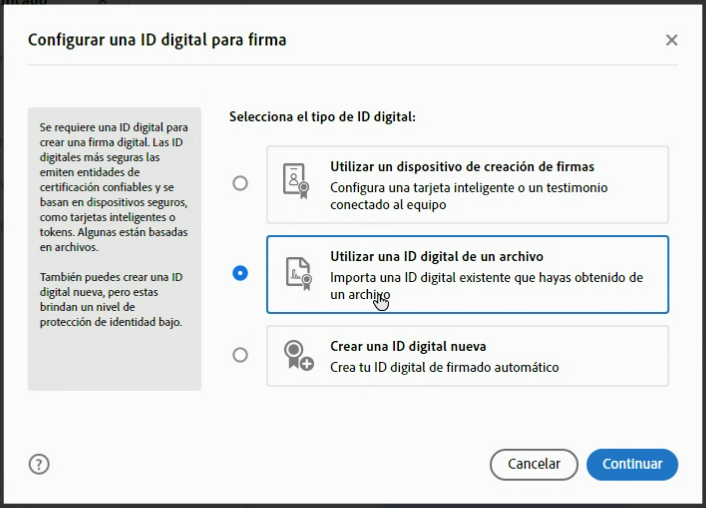Close the Configurar una ID digital dialog
Viewport: 706px width, 508px height.
(x=671, y=40)
